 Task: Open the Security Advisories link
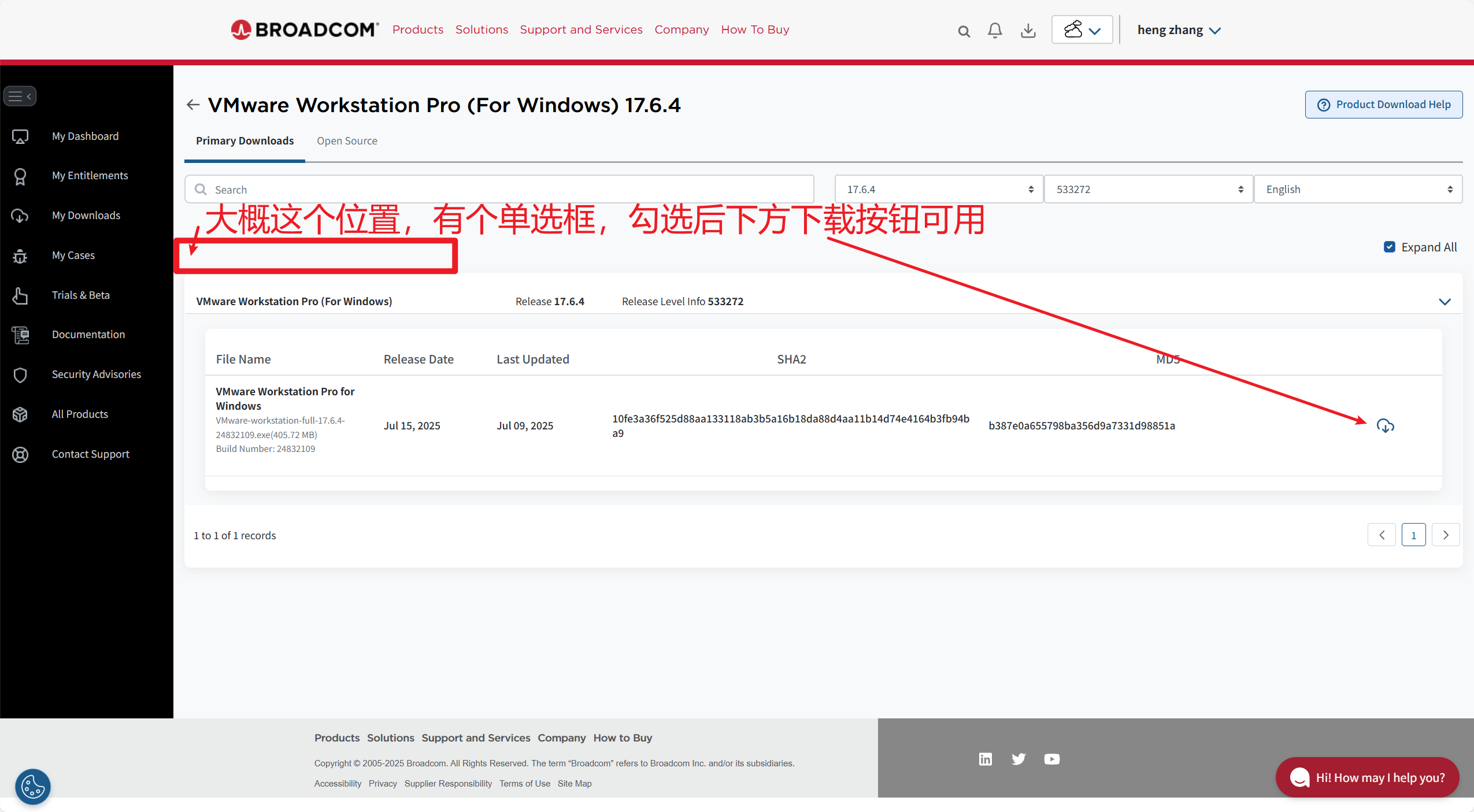pos(97,375)
